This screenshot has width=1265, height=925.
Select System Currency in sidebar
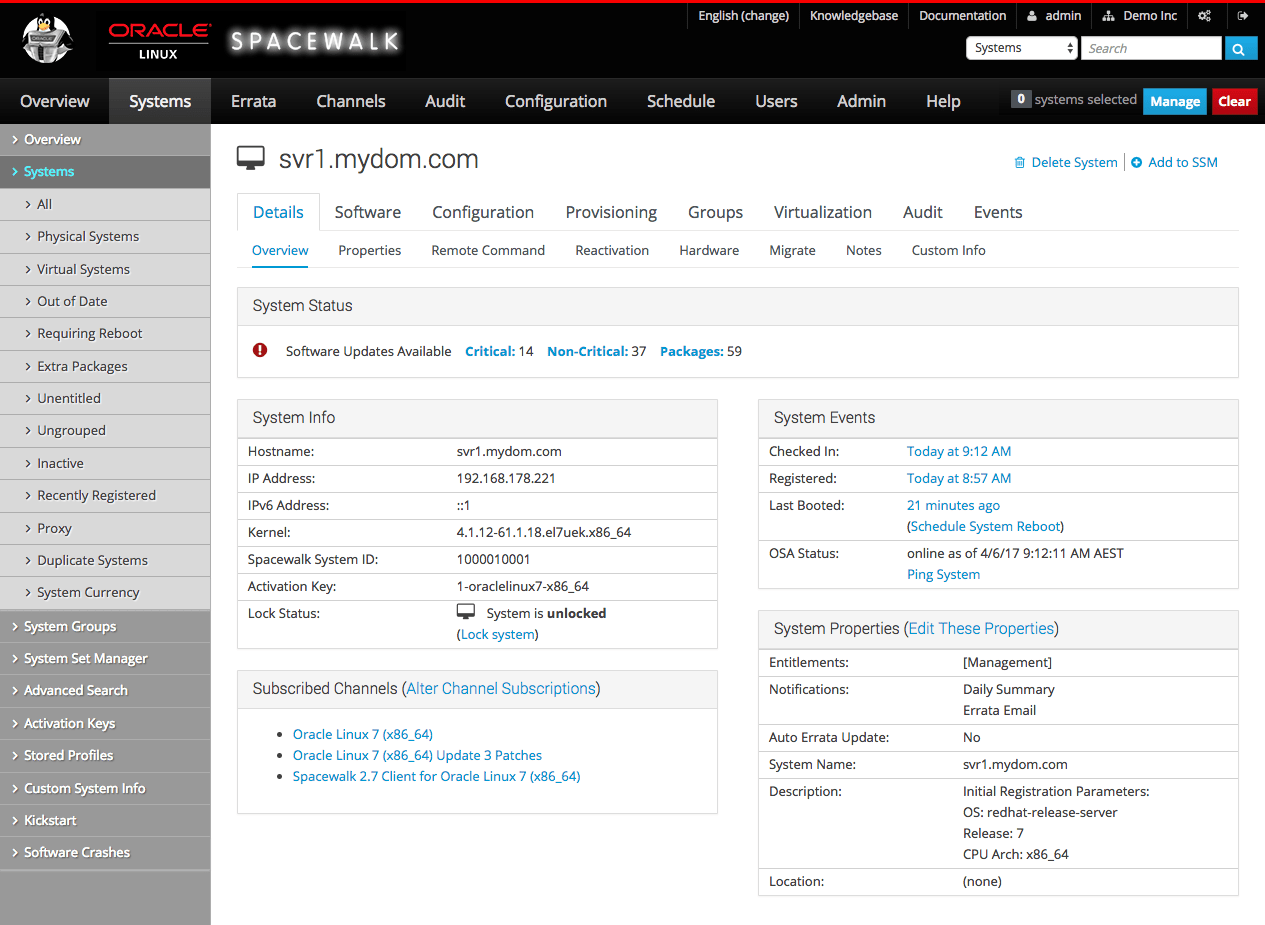105,592
